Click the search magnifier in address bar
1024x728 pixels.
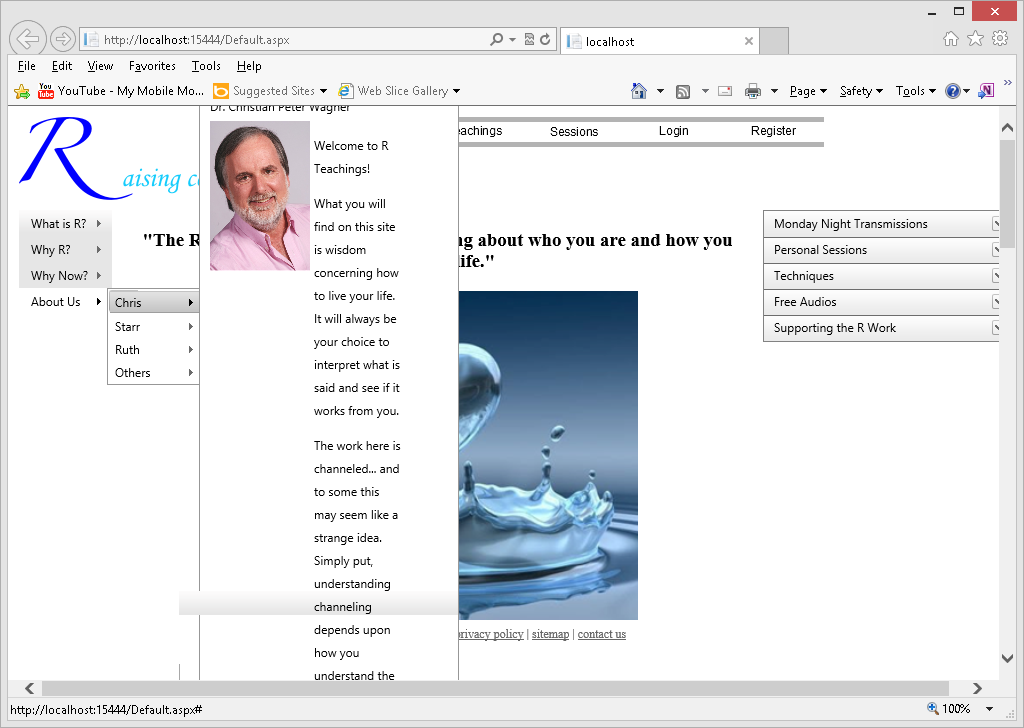[x=496, y=40]
